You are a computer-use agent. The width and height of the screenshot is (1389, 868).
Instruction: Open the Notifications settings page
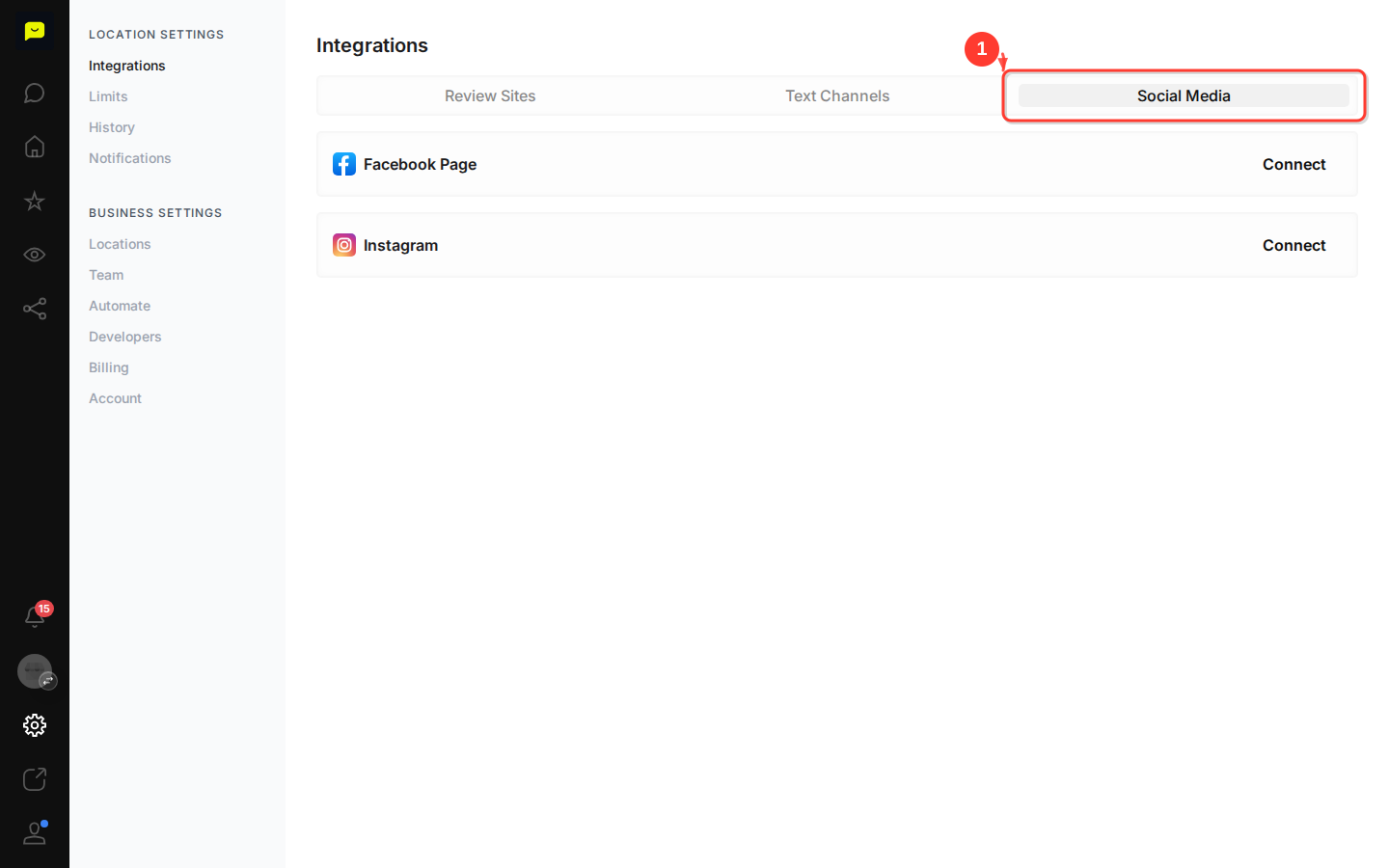tap(130, 158)
